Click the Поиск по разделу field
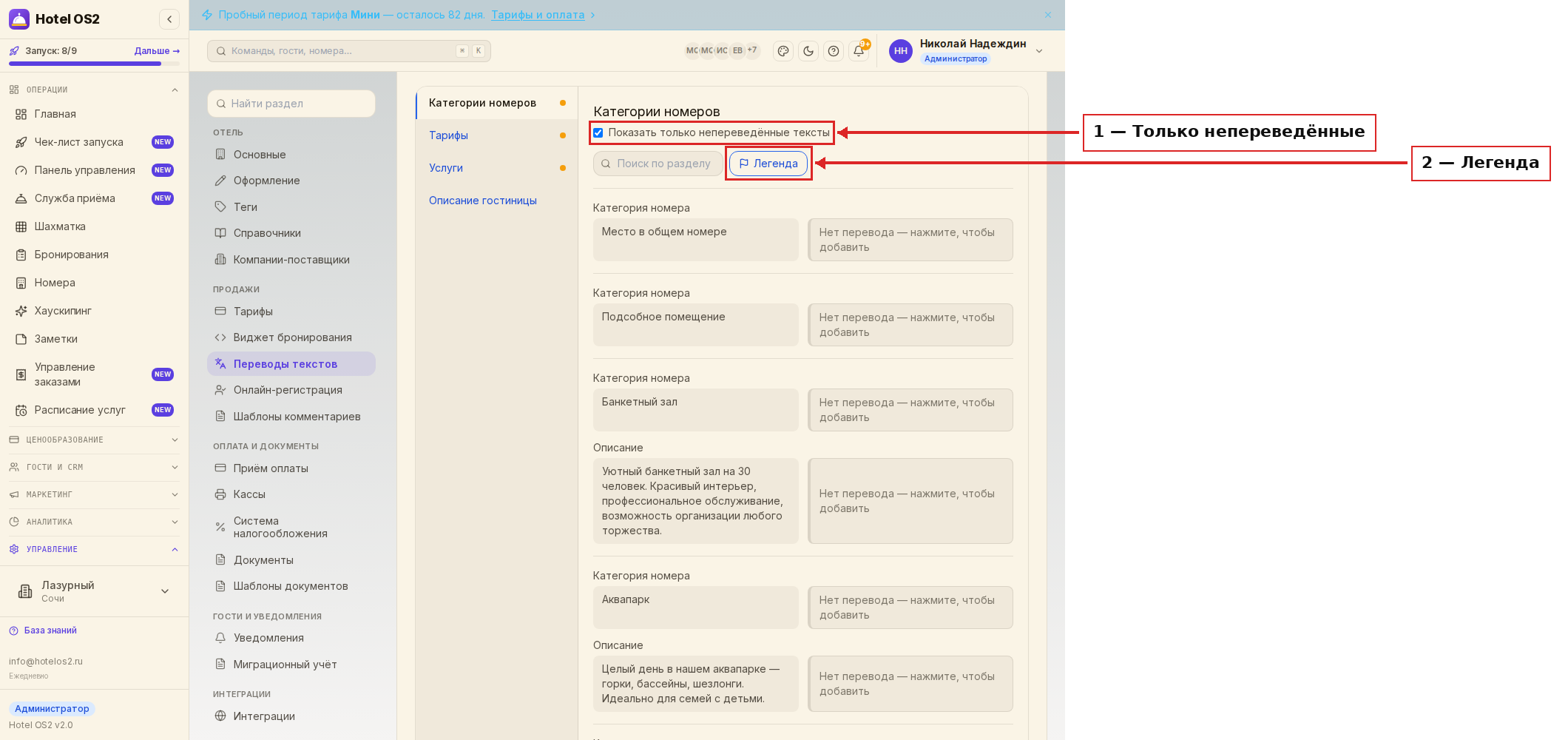Image resolution: width=1568 pixels, height=740 pixels. 658,164
